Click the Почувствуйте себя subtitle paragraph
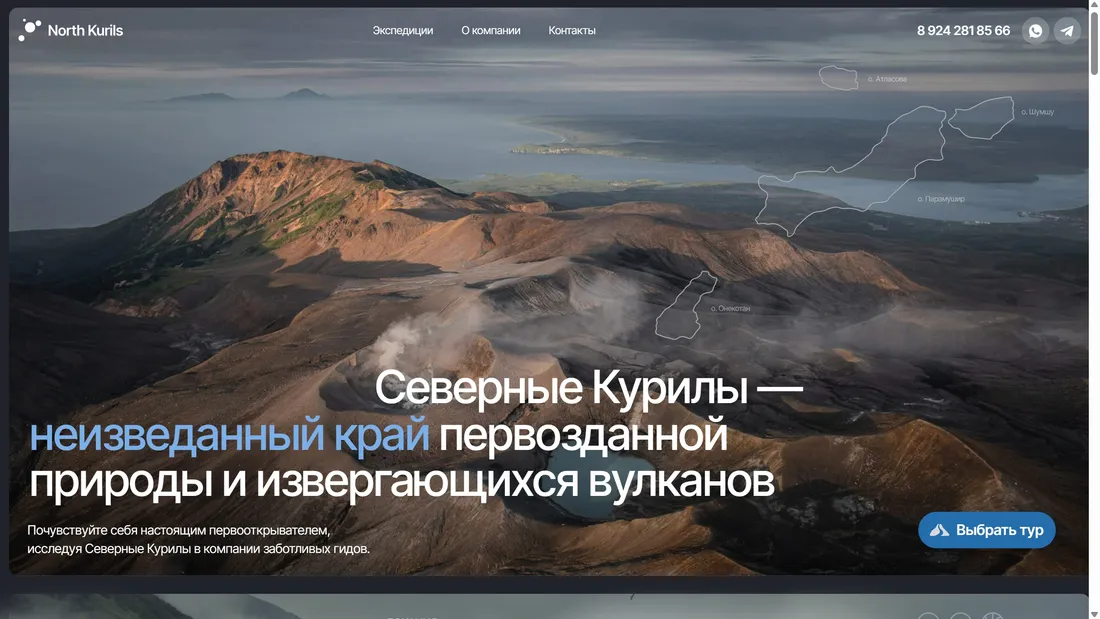 click(198, 540)
